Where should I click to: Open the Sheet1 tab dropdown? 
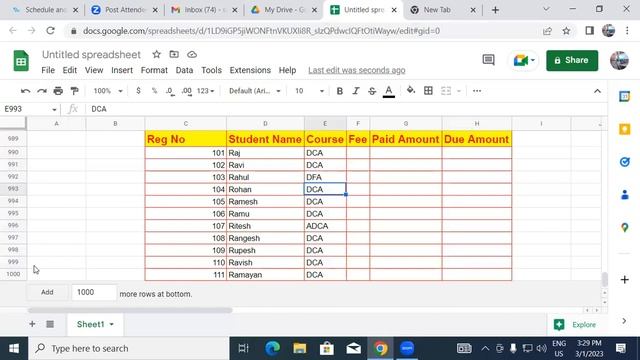click(111, 324)
